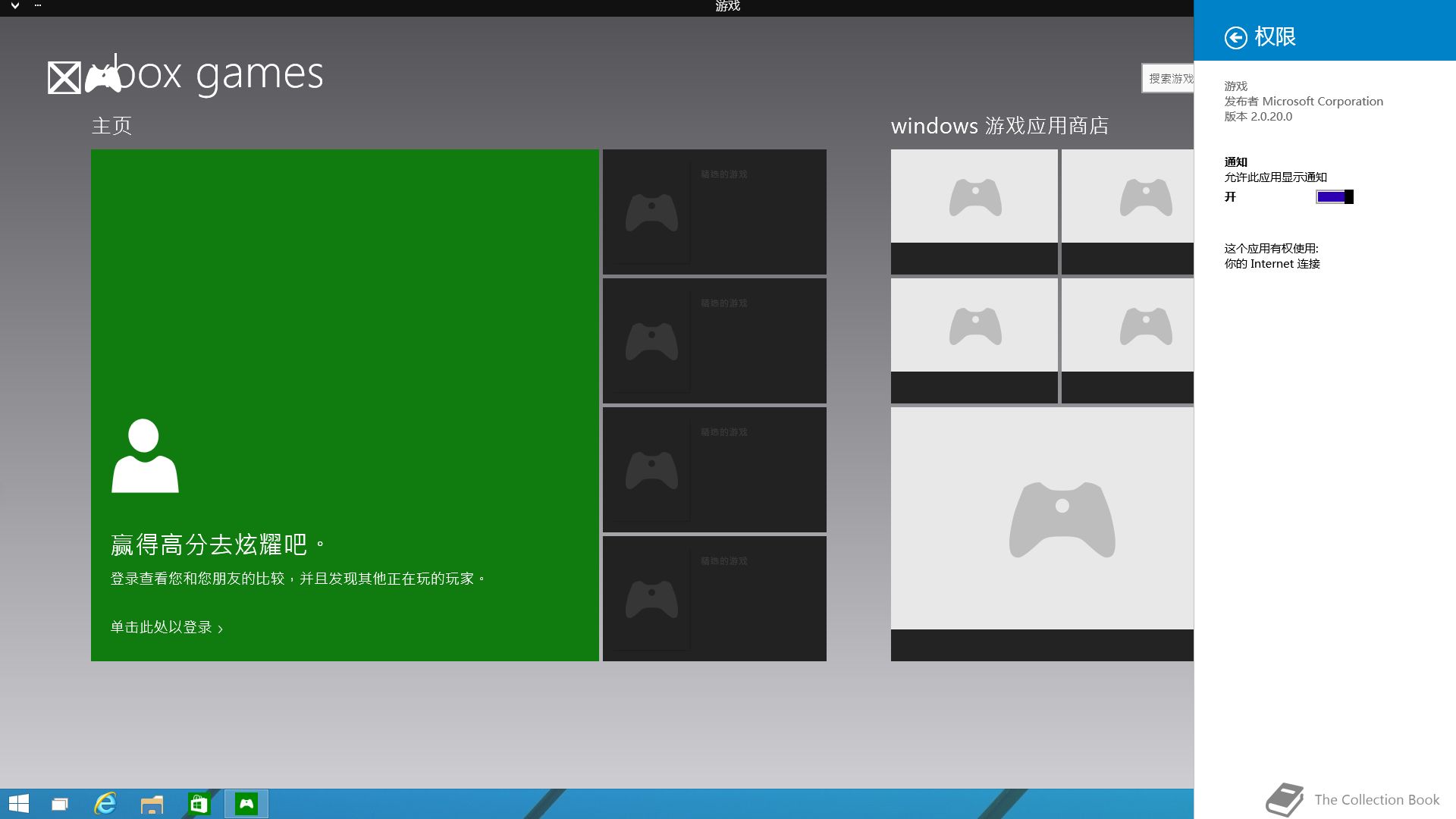1456x819 pixels.
Task: Open the third dark 精选的游戏 tile
Action: 714,469
